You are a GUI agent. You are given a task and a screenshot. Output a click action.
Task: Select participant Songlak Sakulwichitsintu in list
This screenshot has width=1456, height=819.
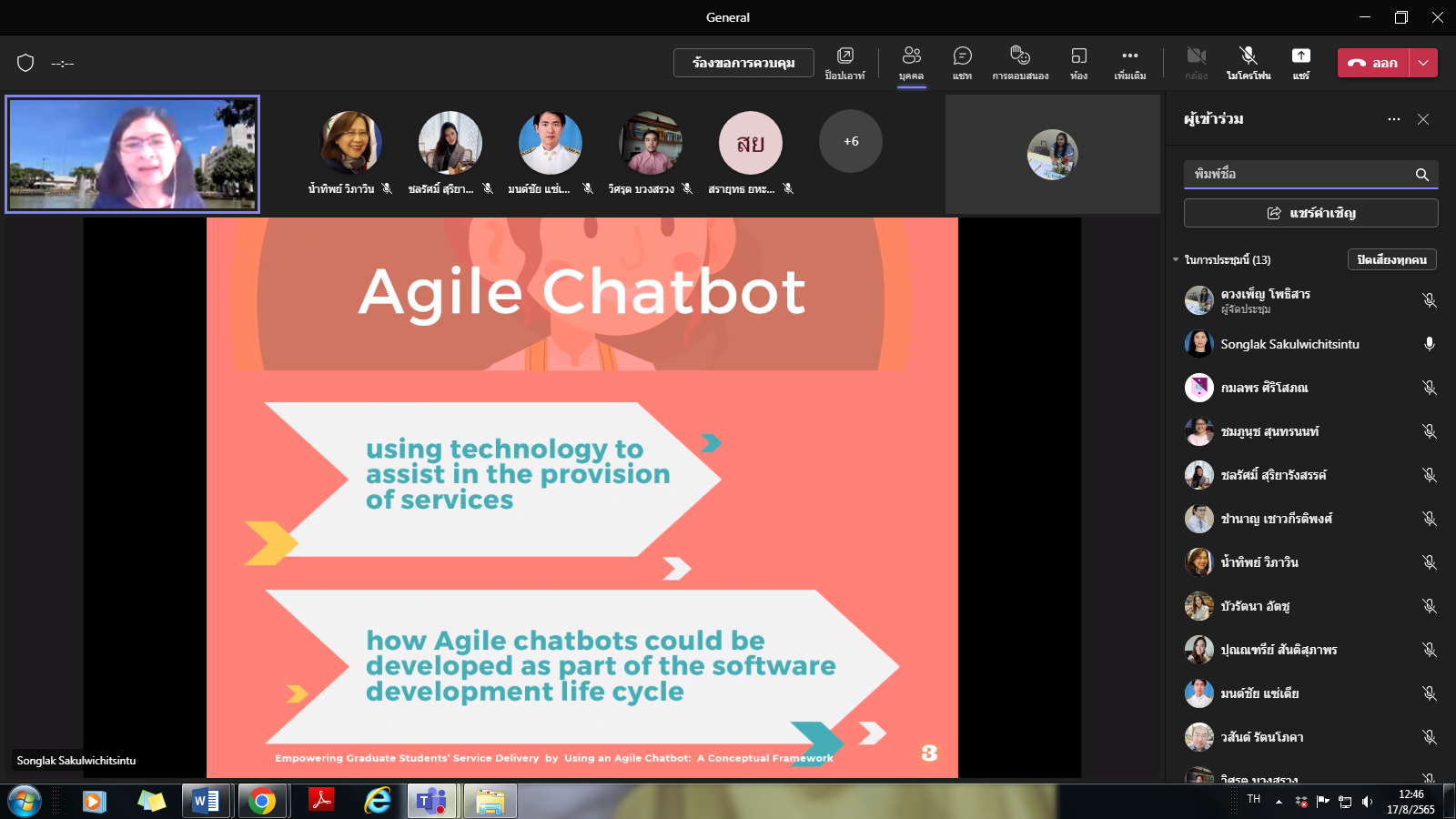coord(1310,344)
